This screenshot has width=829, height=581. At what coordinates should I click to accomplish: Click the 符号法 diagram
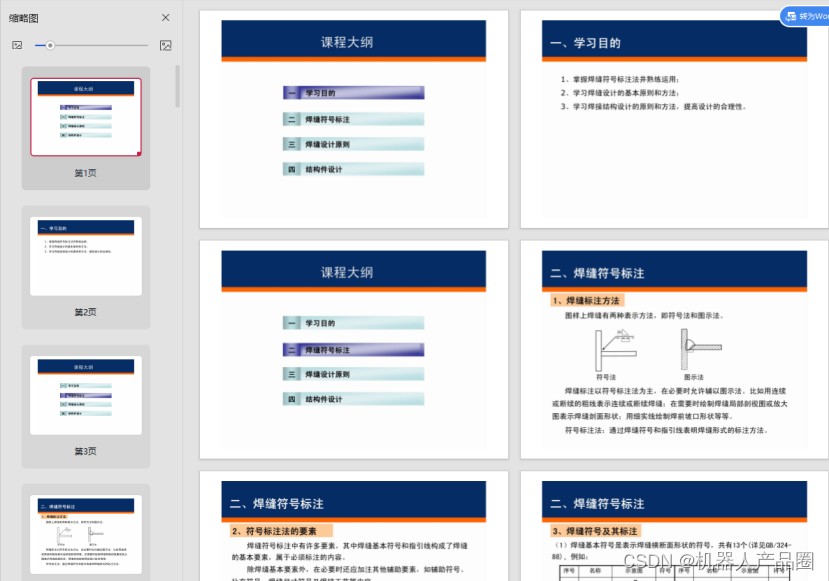(615, 350)
